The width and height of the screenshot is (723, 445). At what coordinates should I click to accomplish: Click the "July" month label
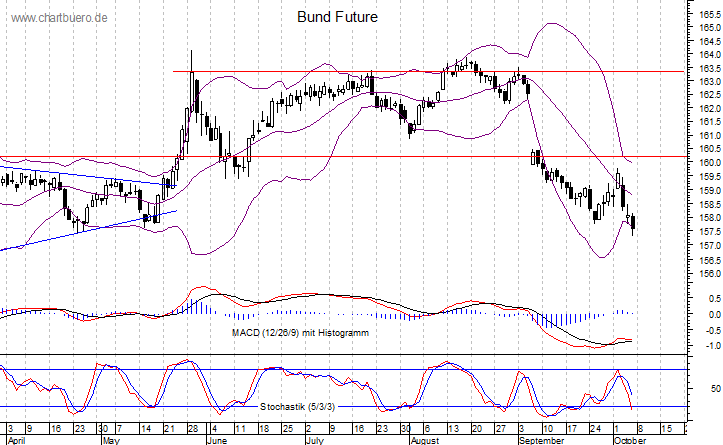point(315,440)
